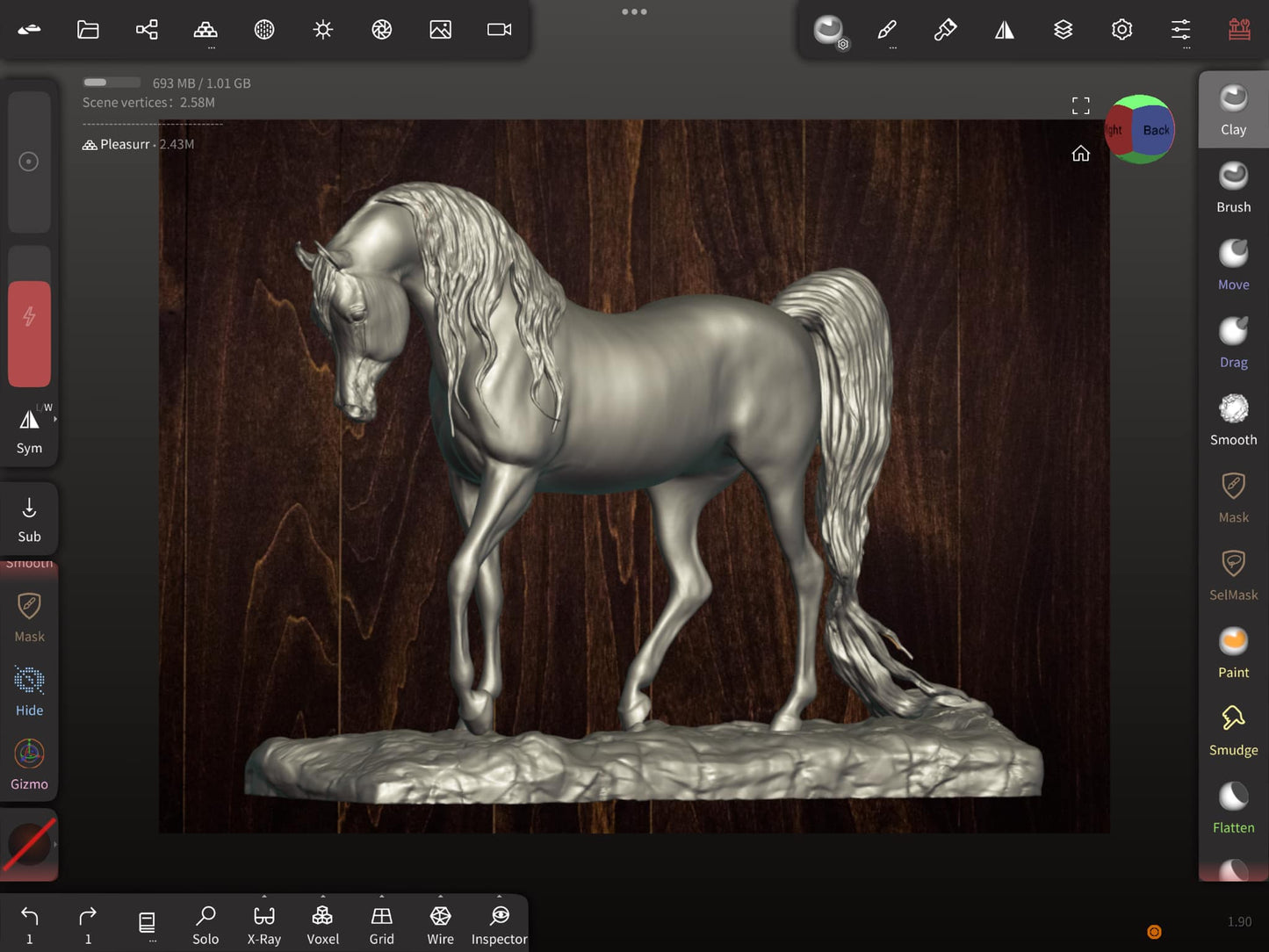Viewport: 1269px width, 952px height.
Task: Toggle Sym symmetry on left bar
Action: pos(29,430)
